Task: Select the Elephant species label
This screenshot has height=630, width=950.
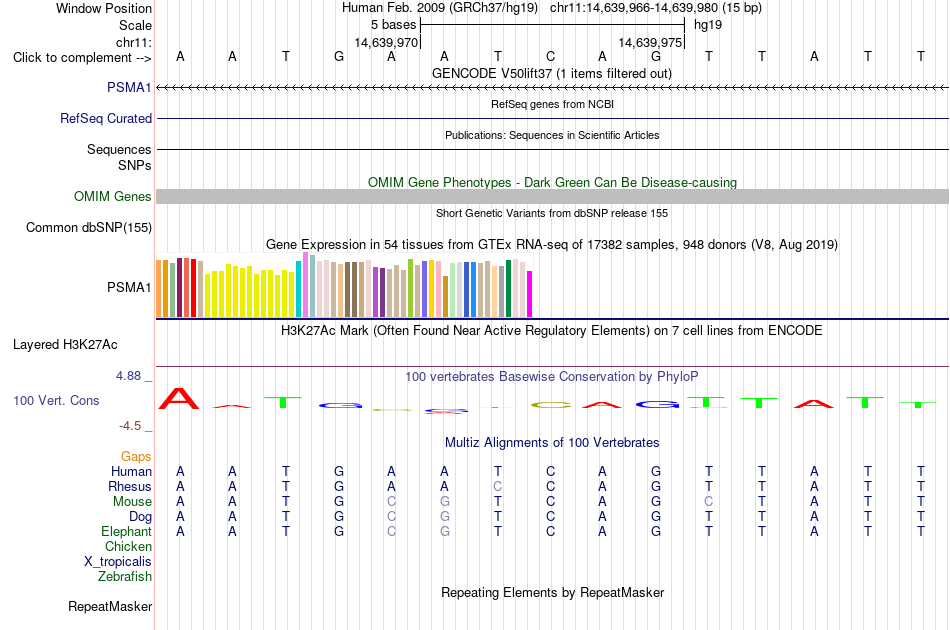Action: pyautogui.click(x=126, y=531)
